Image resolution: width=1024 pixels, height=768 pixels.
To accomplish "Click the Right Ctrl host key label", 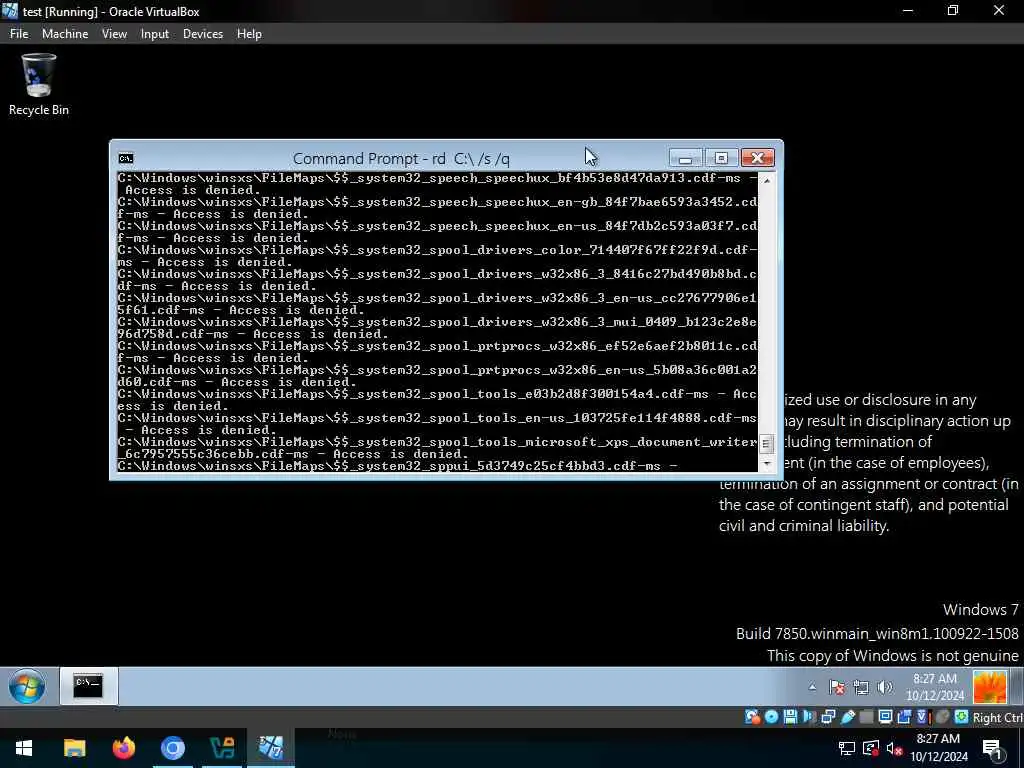I will tap(998, 718).
